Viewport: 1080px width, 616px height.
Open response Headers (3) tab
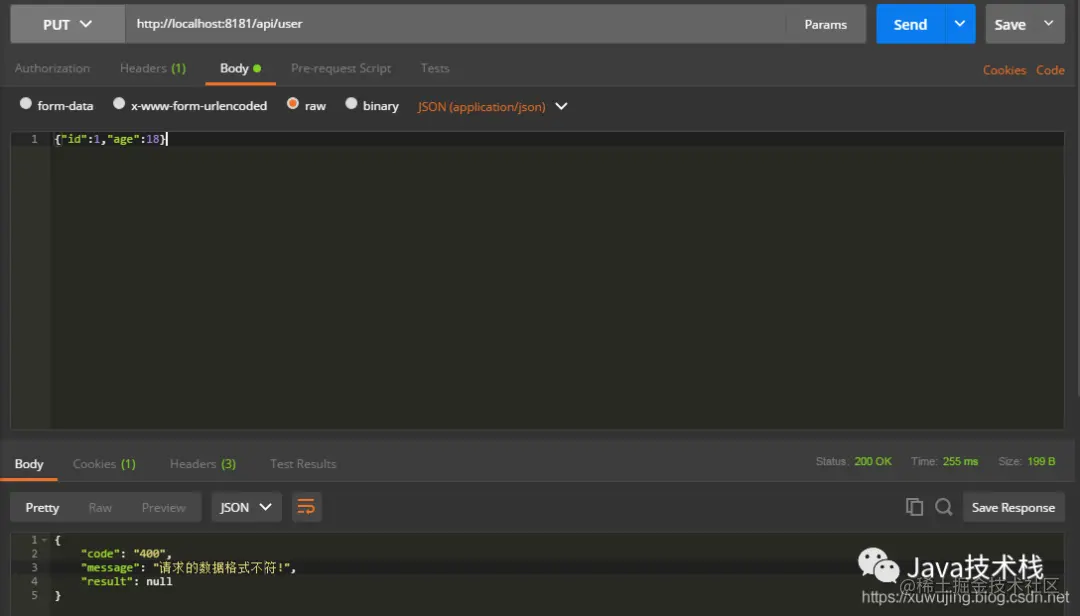click(x=202, y=464)
